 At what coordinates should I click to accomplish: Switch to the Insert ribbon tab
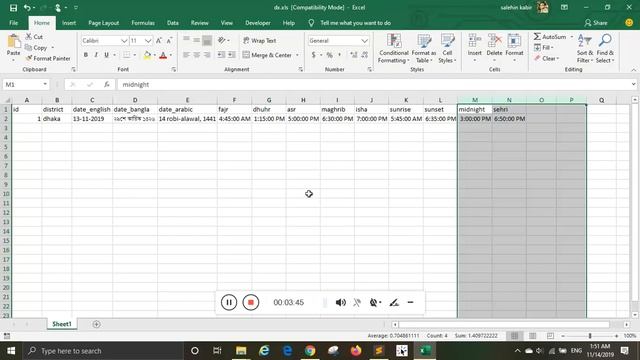pos(69,23)
